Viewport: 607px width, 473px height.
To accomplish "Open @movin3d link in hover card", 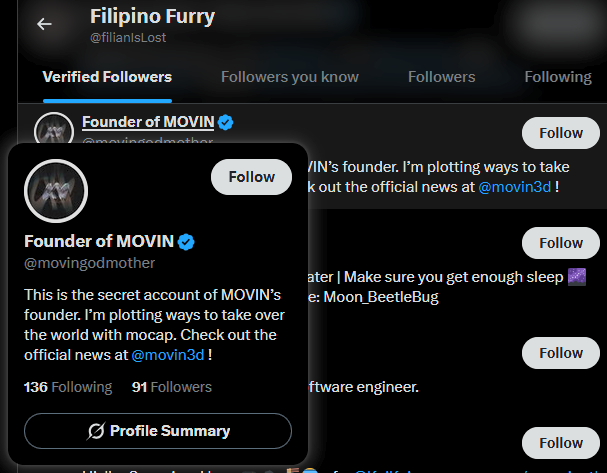I will tap(169, 355).
